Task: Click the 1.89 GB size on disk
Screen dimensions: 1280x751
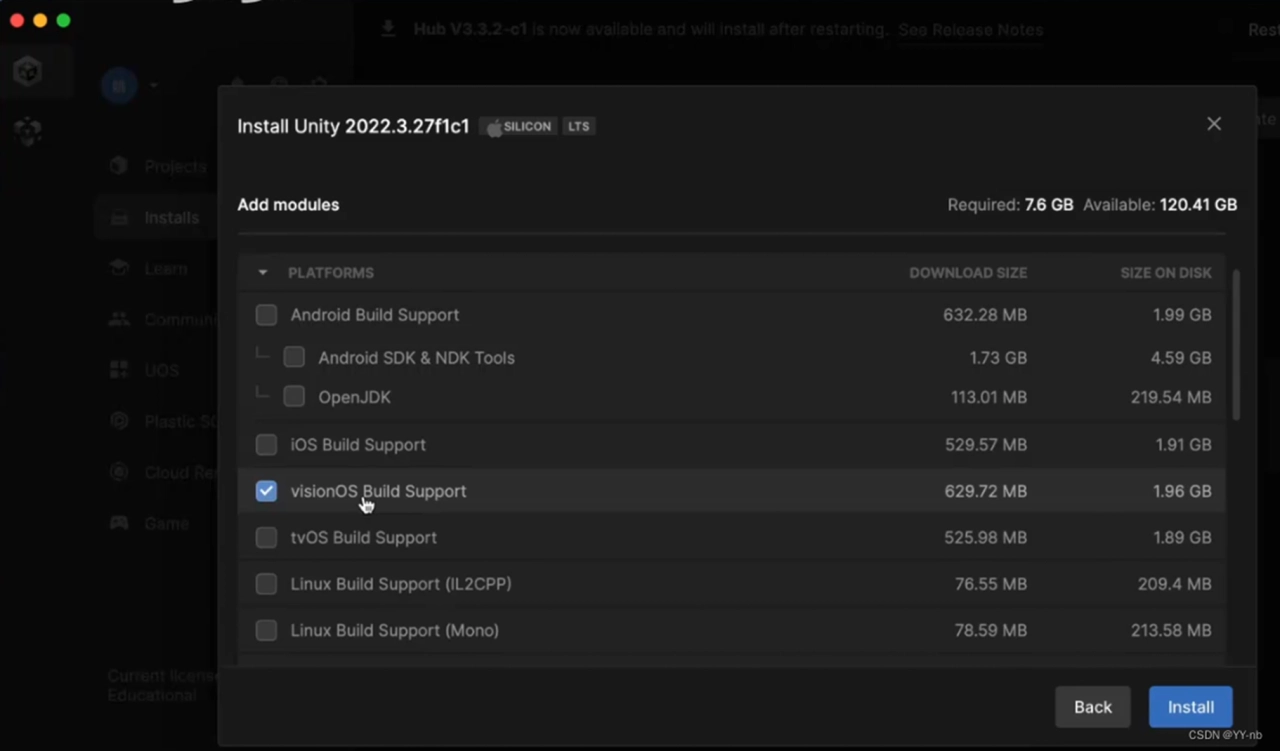Action: click(1182, 537)
